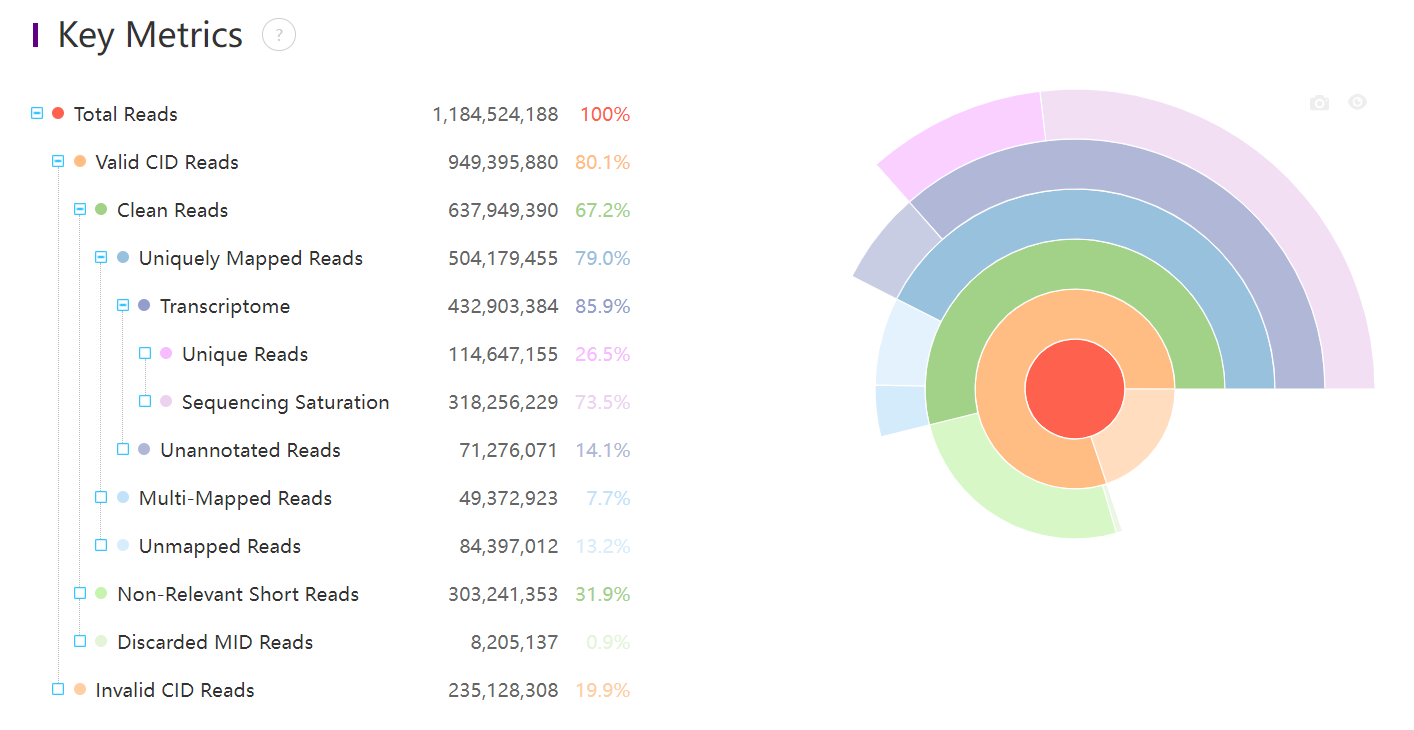Screen dimensions: 1414x730
Task: Click the Unannotated Reads row box
Action: coord(123,449)
